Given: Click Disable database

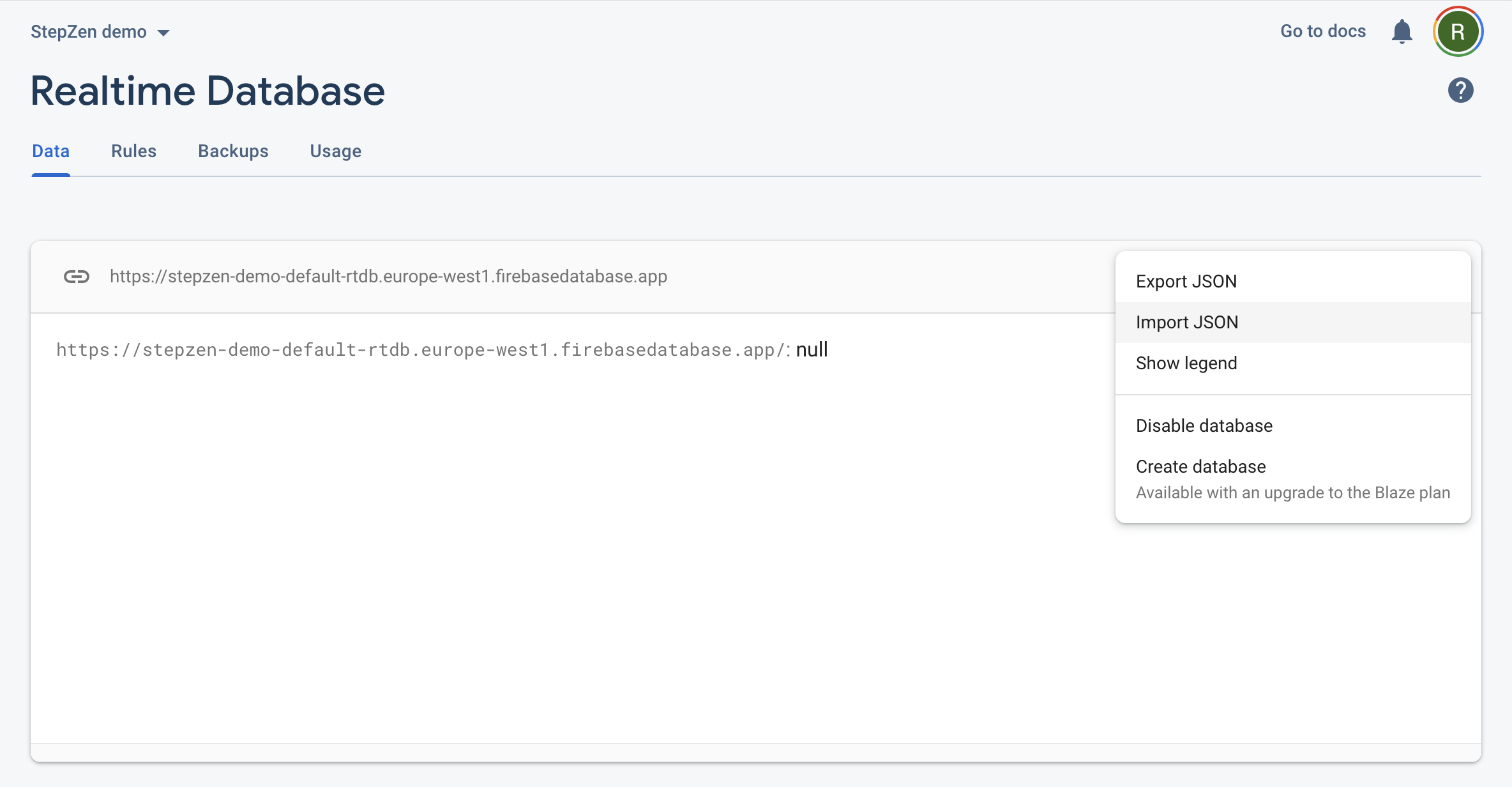Looking at the screenshot, I should [x=1204, y=425].
